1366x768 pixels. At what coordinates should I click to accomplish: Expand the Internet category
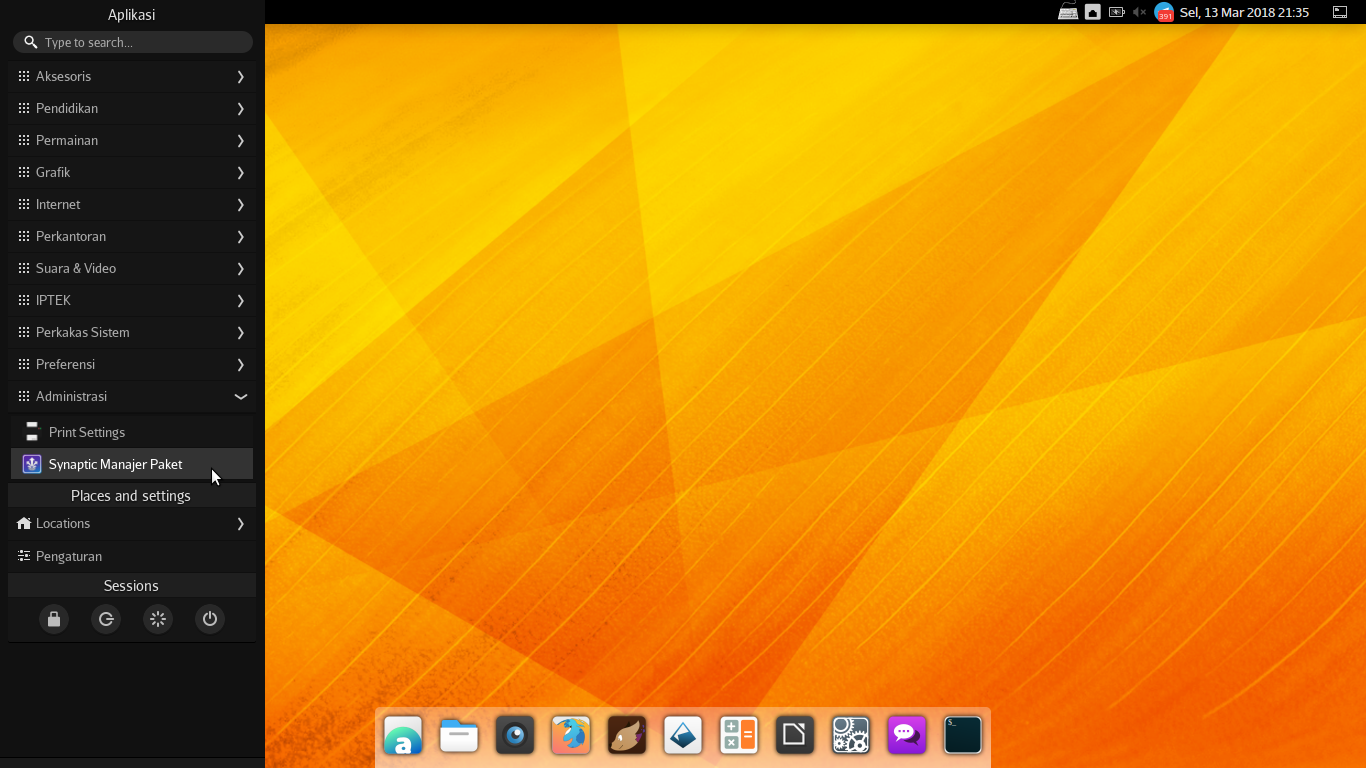tap(131, 205)
